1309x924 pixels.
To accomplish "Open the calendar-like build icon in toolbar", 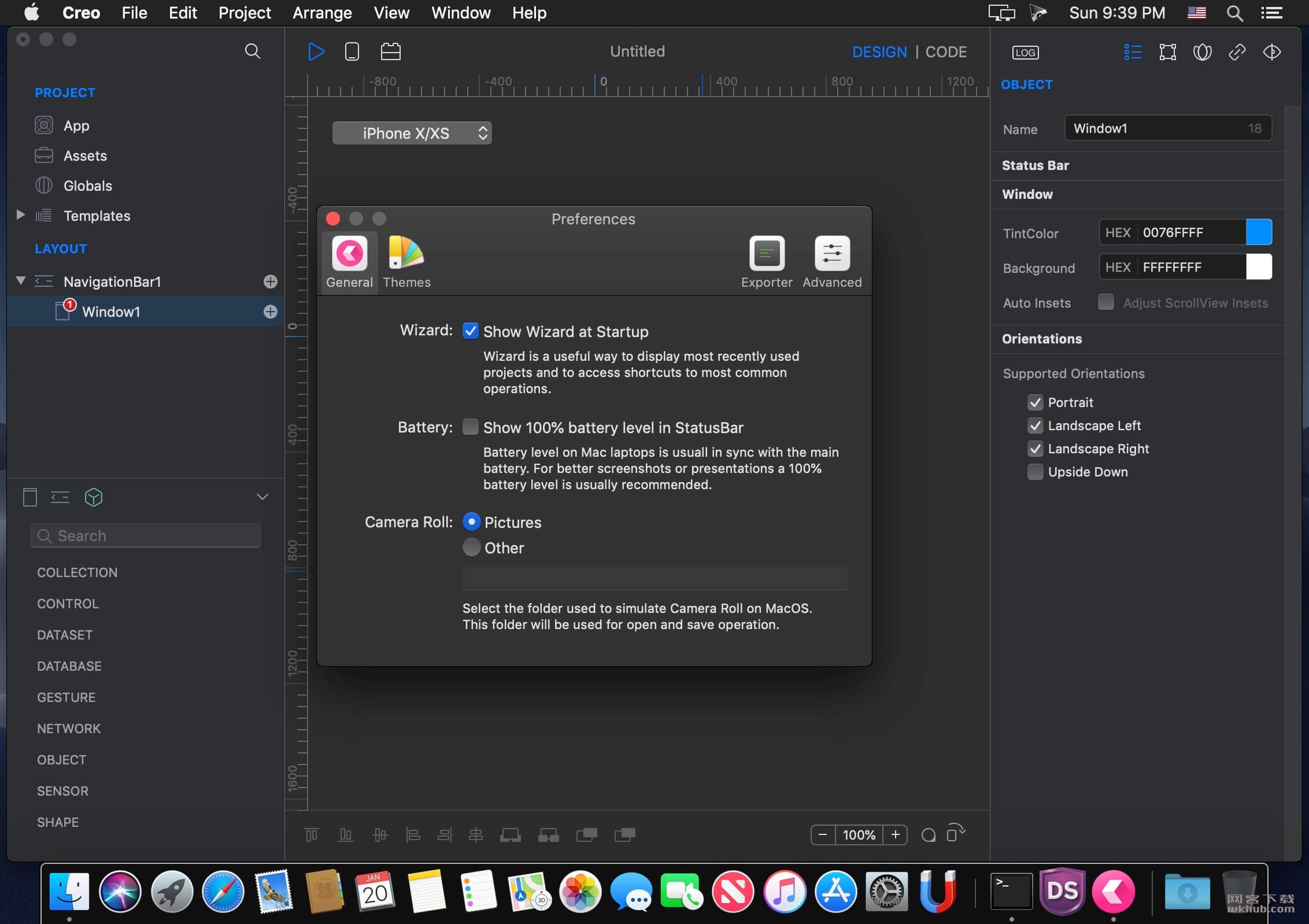I will point(390,51).
